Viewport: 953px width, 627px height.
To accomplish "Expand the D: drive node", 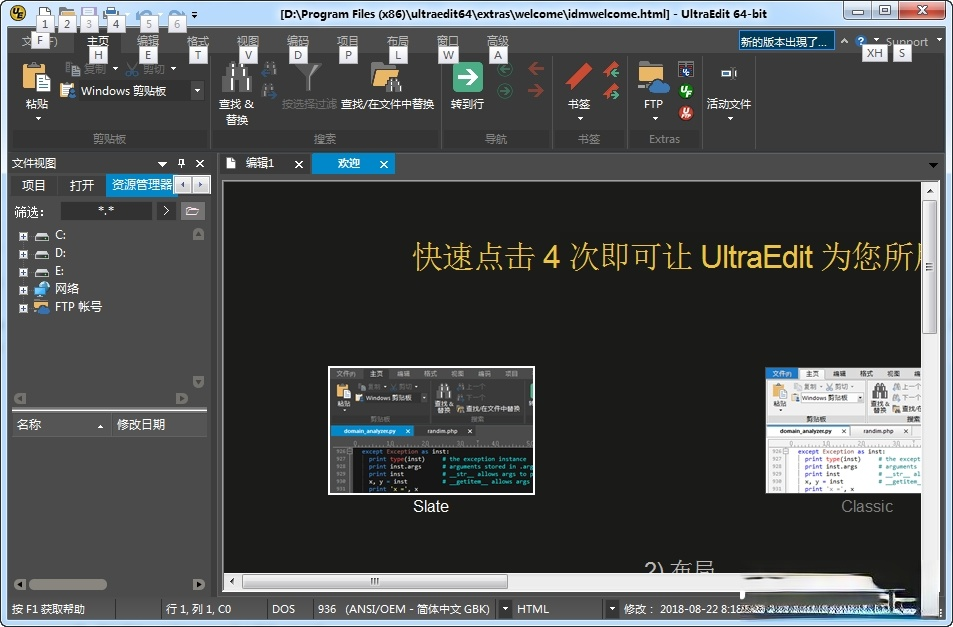I will pos(23,254).
